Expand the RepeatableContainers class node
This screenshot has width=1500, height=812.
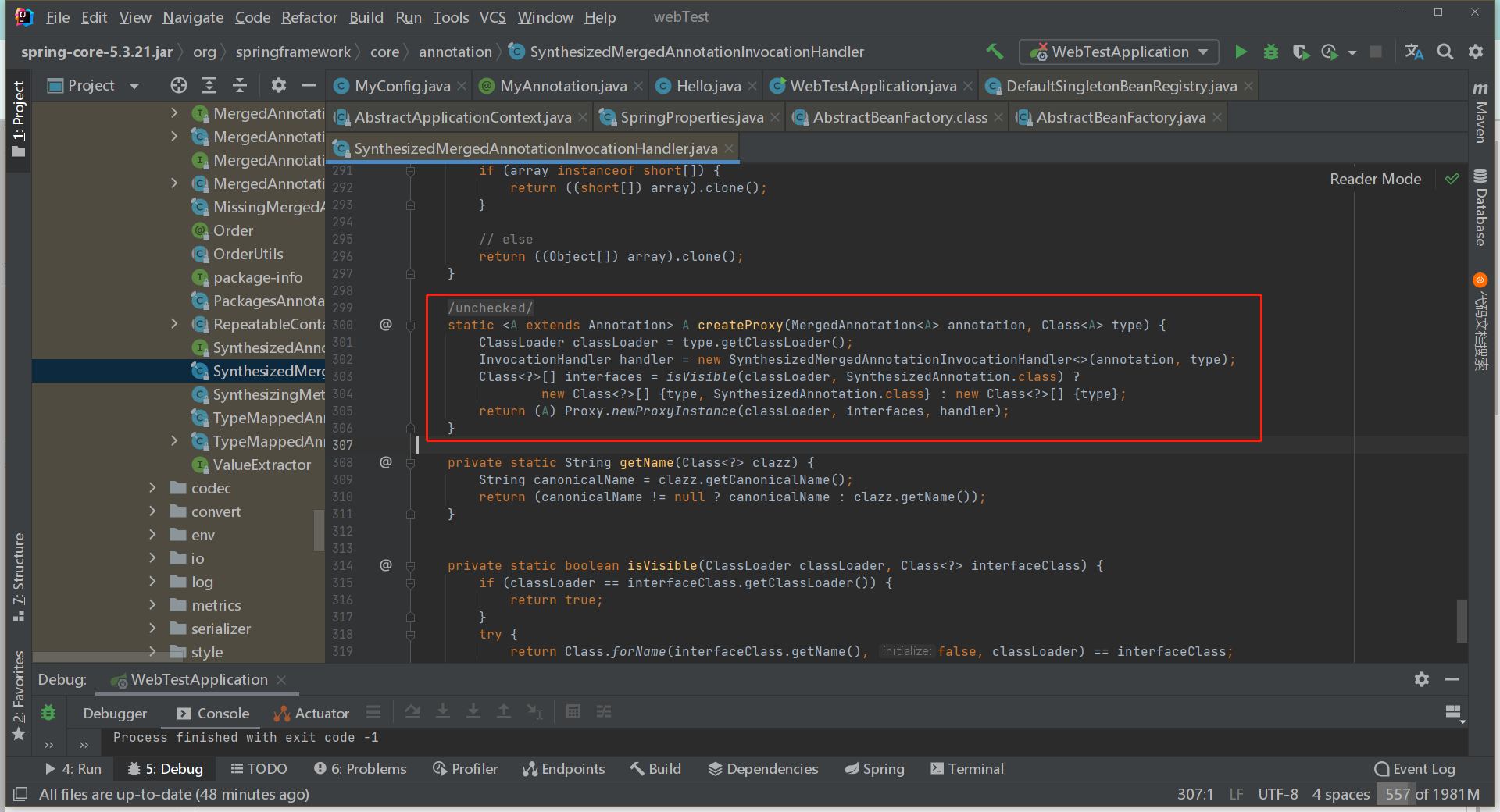pyautogui.click(x=174, y=324)
